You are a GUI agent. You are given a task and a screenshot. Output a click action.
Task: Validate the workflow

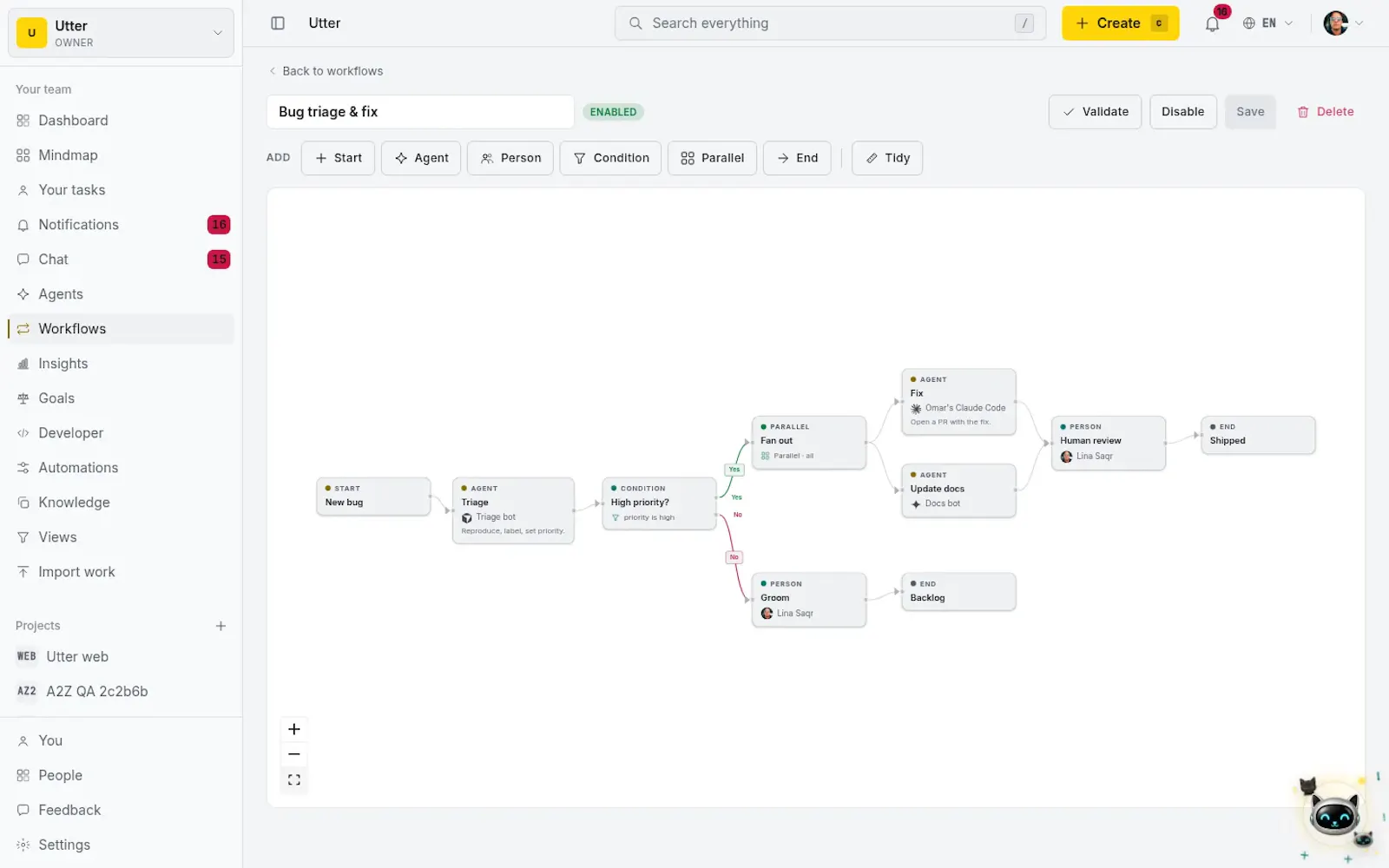click(1095, 112)
